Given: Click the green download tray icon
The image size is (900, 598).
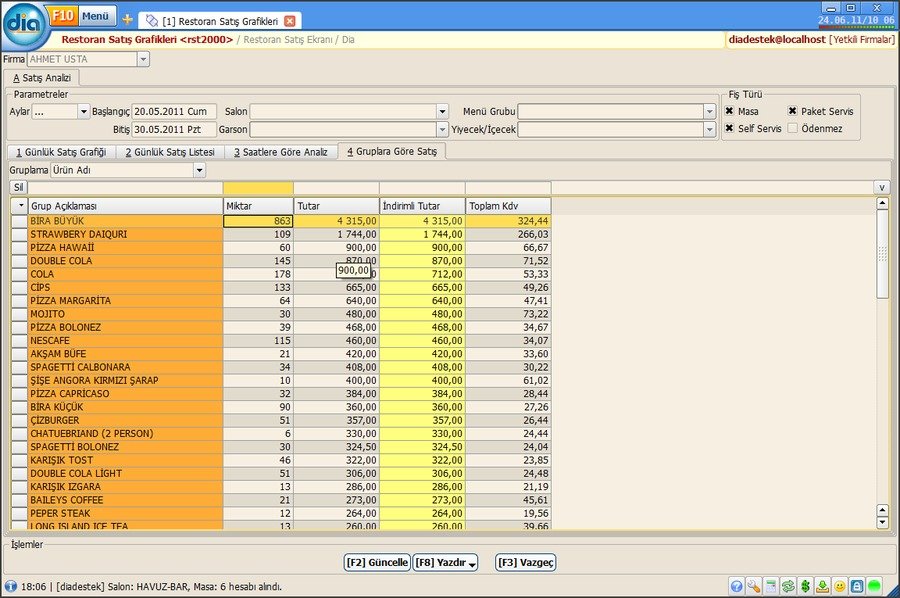Looking at the screenshot, I should (823, 586).
